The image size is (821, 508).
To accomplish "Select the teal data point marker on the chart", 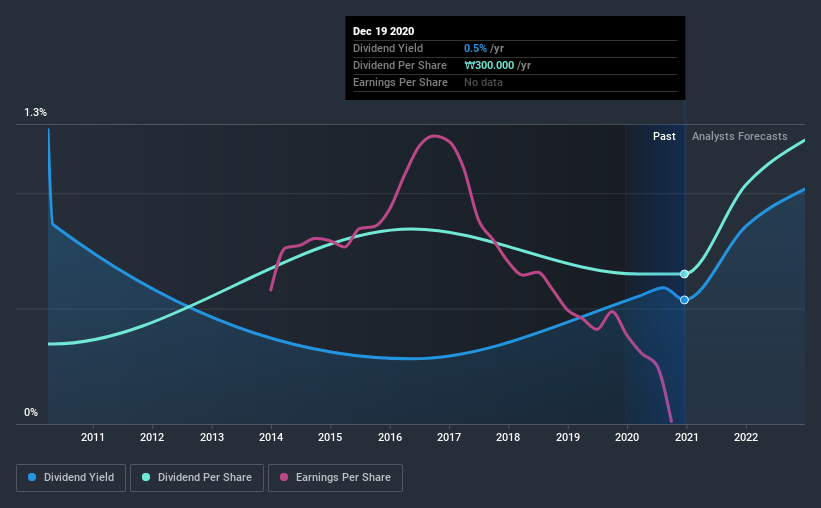I will (684, 274).
